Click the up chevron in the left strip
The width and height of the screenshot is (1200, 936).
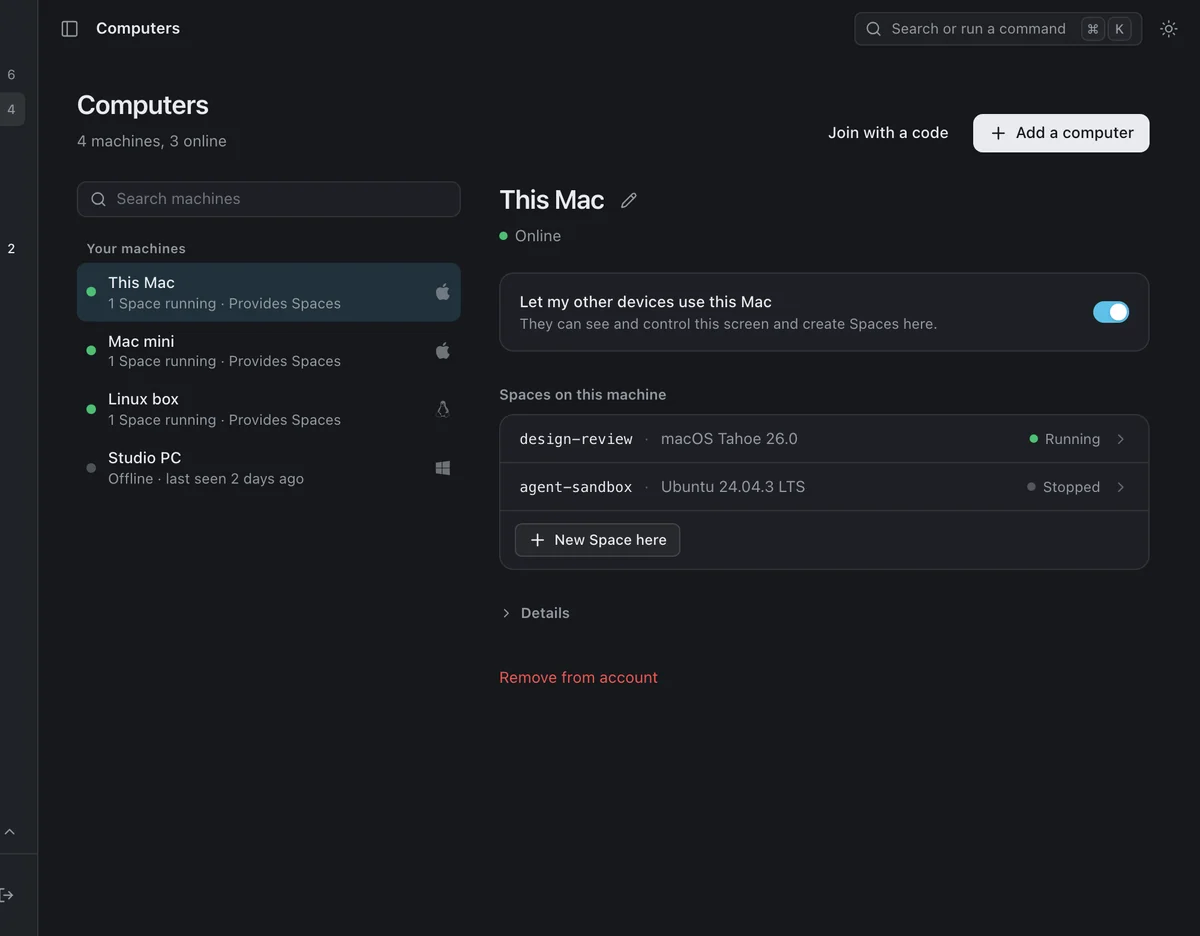(10, 832)
